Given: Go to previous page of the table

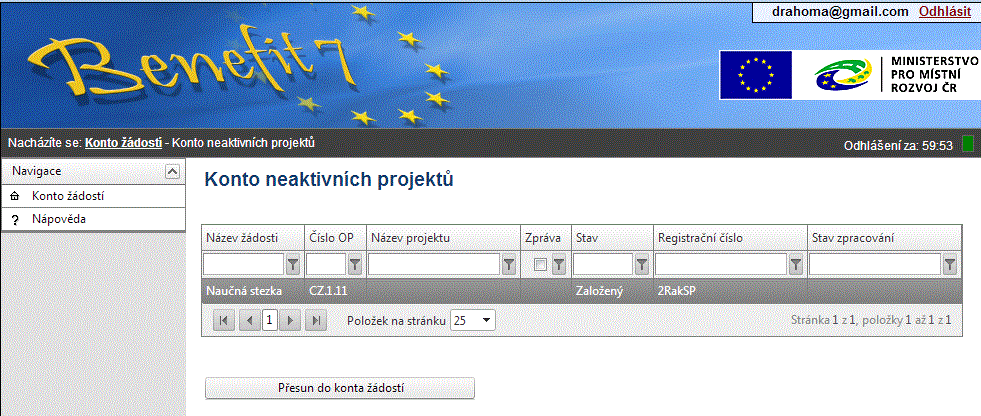Looking at the screenshot, I should point(250,320).
